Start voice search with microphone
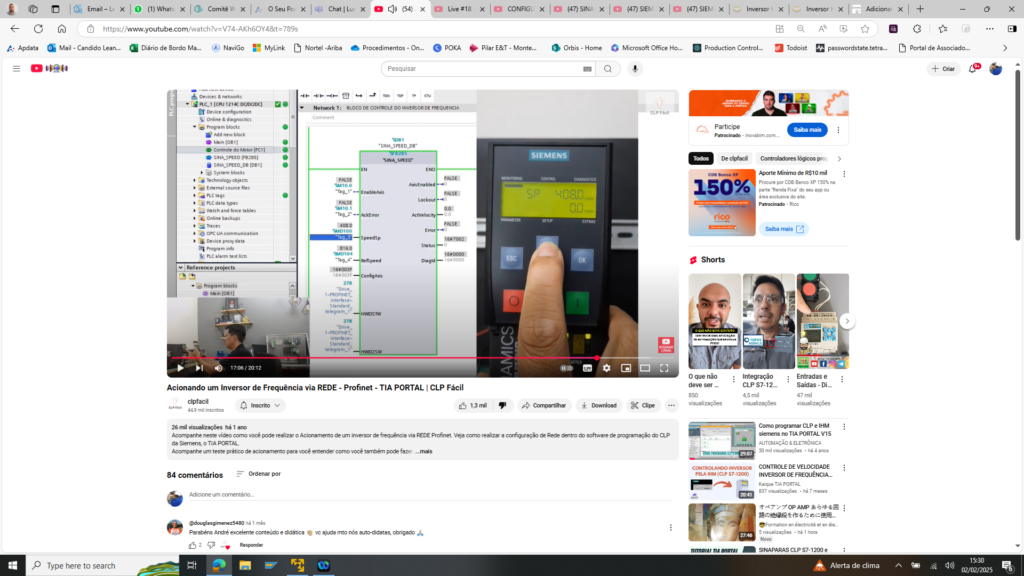This screenshot has width=1024, height=576. click(635, 69)
